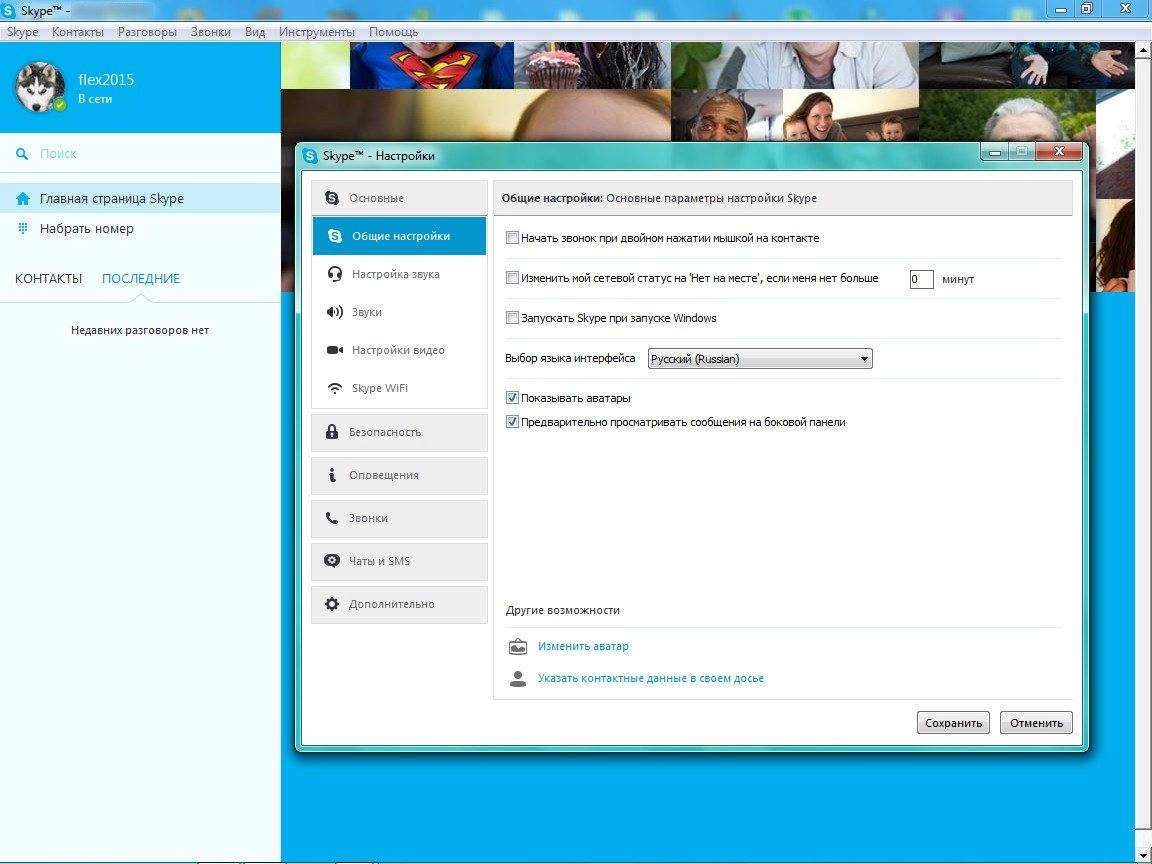Toggle the 'Нет на месте' status change checkbox
The height and width of the screenshot is (864, 1152).
512,278
